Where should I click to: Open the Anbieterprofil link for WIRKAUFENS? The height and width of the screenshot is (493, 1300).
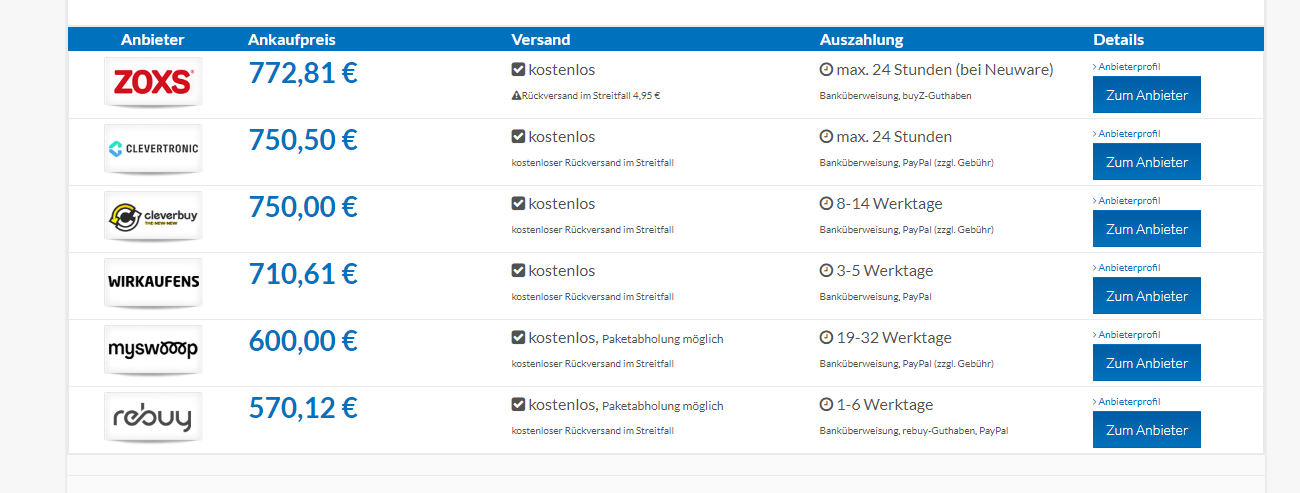[x=1127, y=268]
